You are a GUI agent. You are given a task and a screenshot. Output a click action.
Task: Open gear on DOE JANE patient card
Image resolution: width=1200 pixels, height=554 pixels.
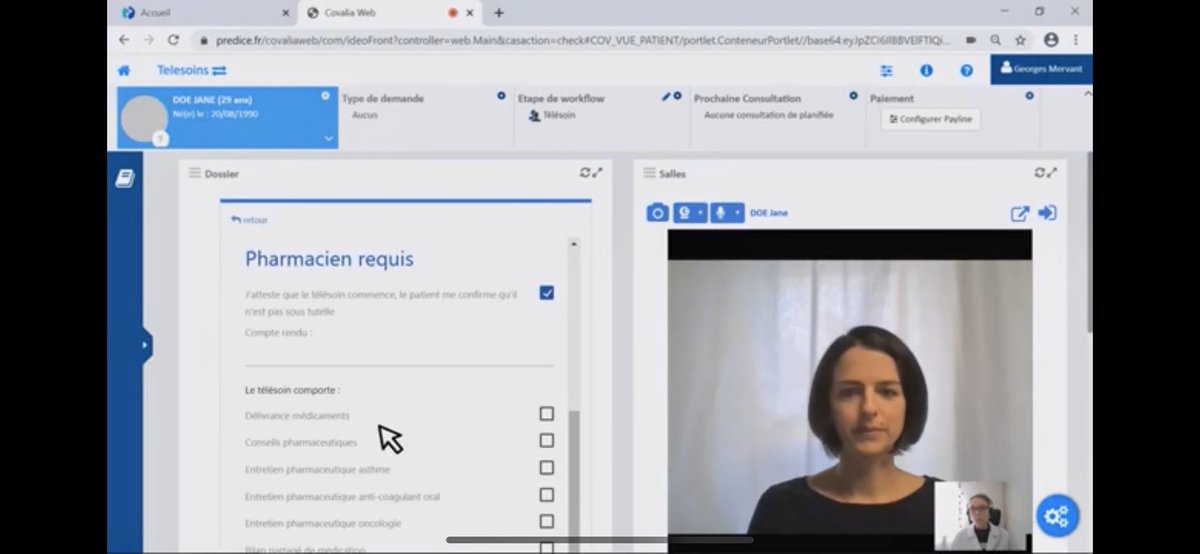click(325, 96)
